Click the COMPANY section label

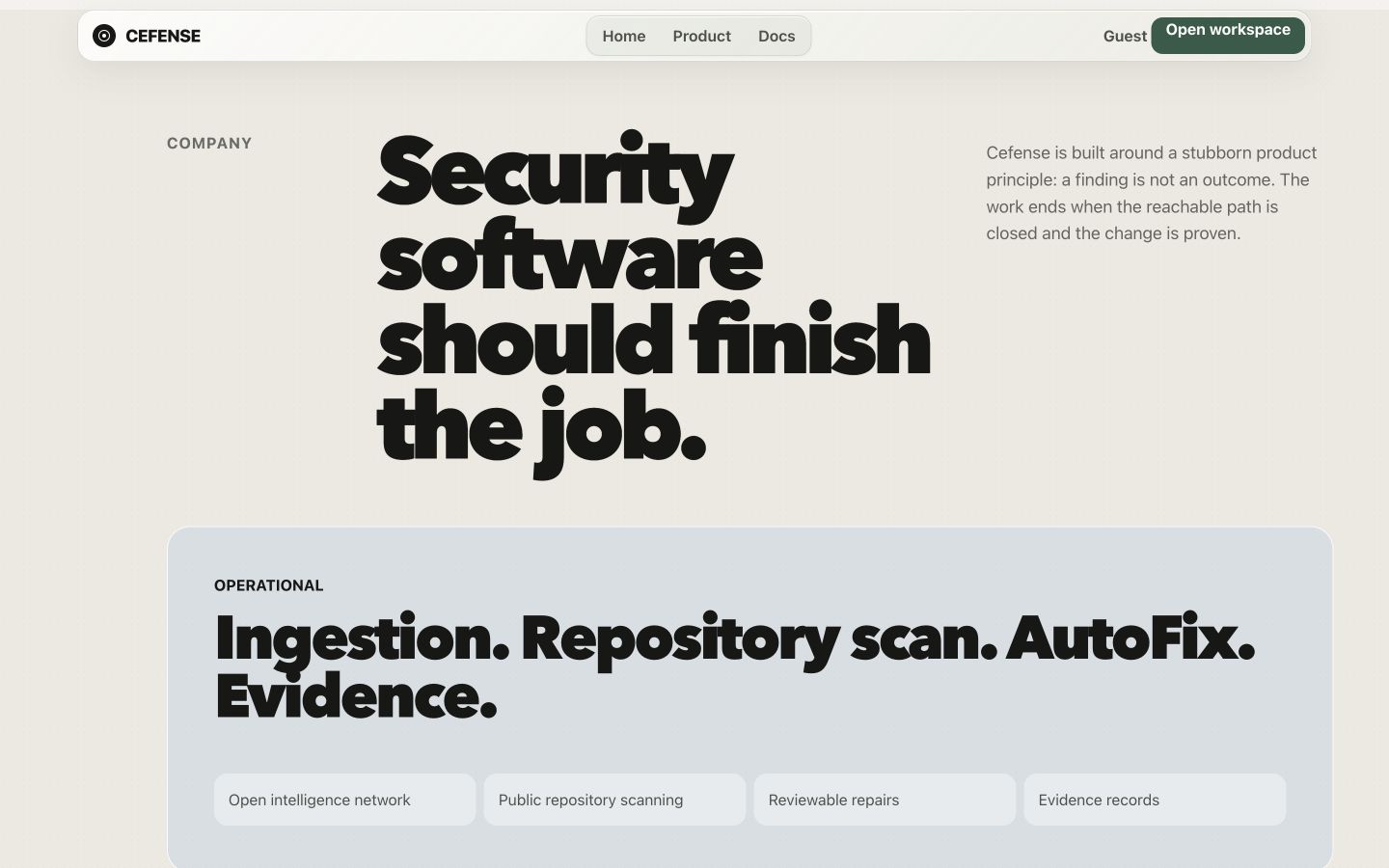209,143
